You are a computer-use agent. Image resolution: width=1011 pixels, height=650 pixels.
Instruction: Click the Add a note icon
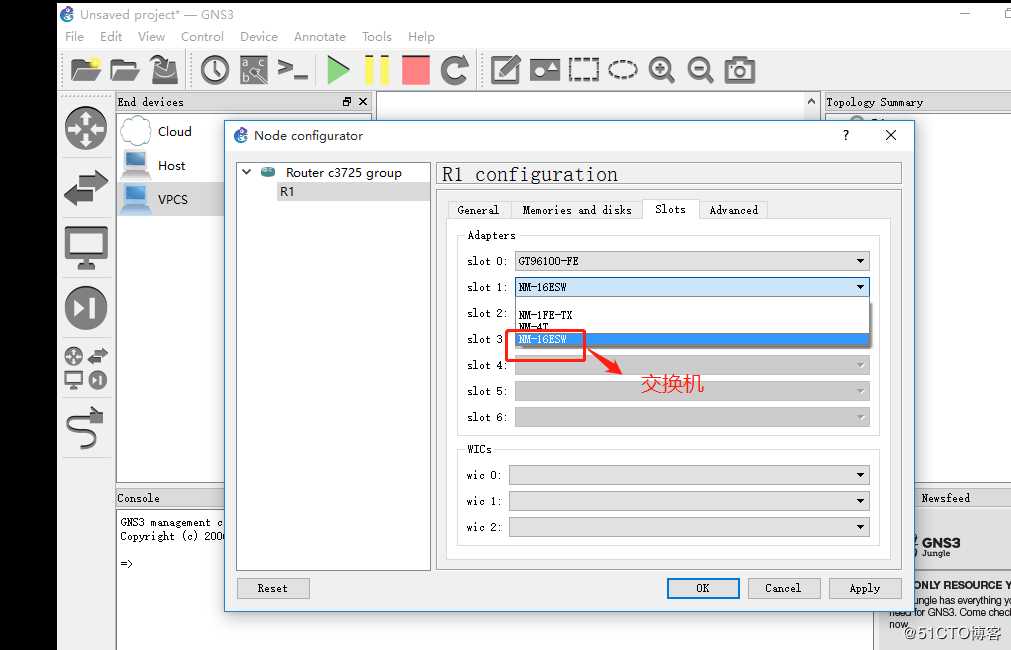[506, 70]
